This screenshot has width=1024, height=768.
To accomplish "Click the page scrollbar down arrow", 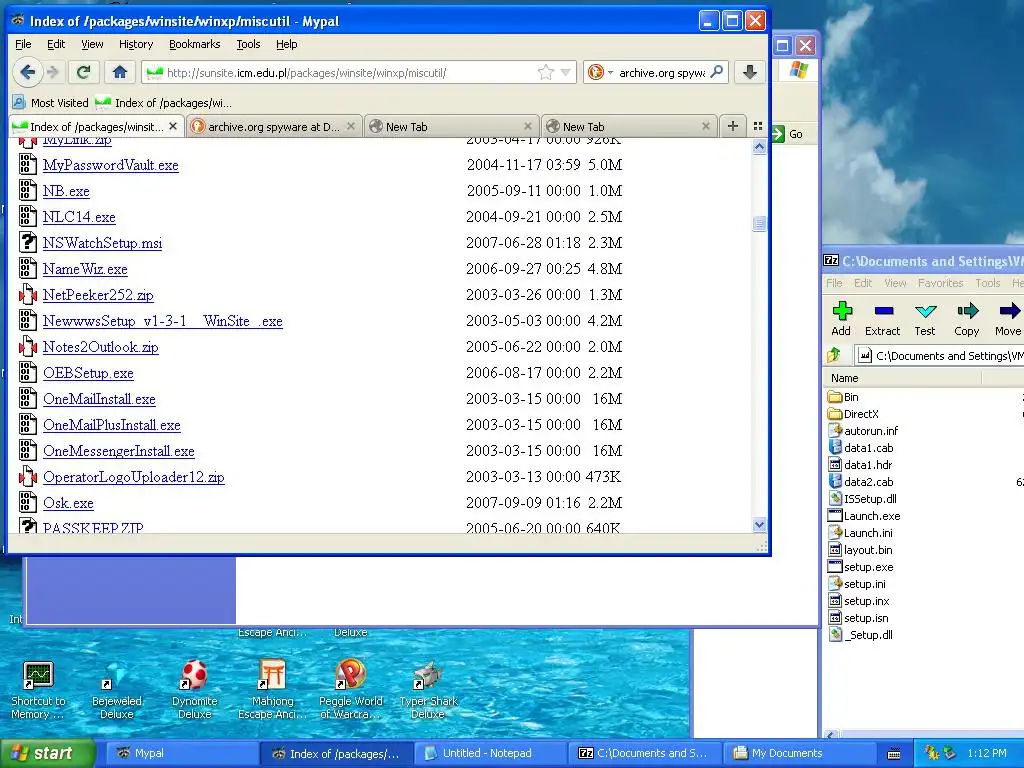I will [x=759, y=524].
